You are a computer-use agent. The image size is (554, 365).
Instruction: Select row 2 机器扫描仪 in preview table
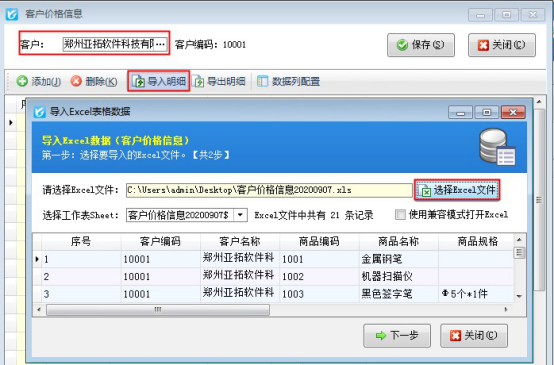pyautogui.click(x=273, y=276)
